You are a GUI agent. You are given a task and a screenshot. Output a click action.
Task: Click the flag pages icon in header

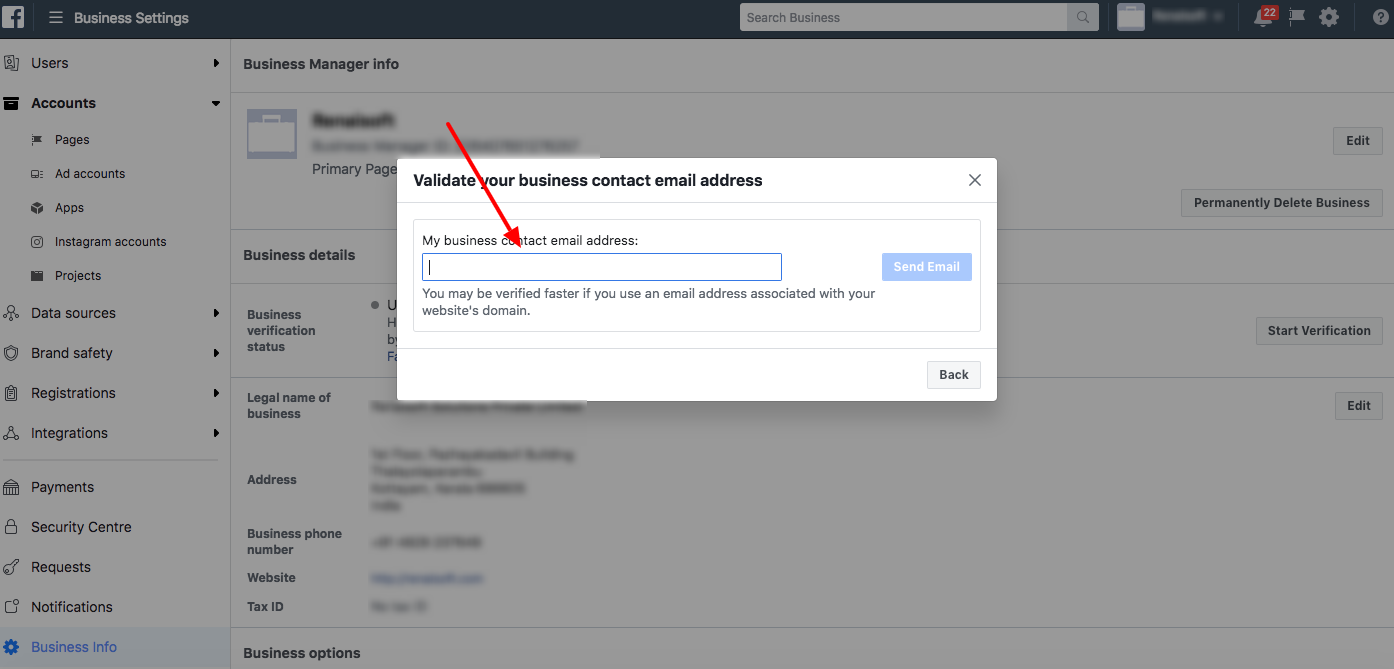pos(1297,17)
